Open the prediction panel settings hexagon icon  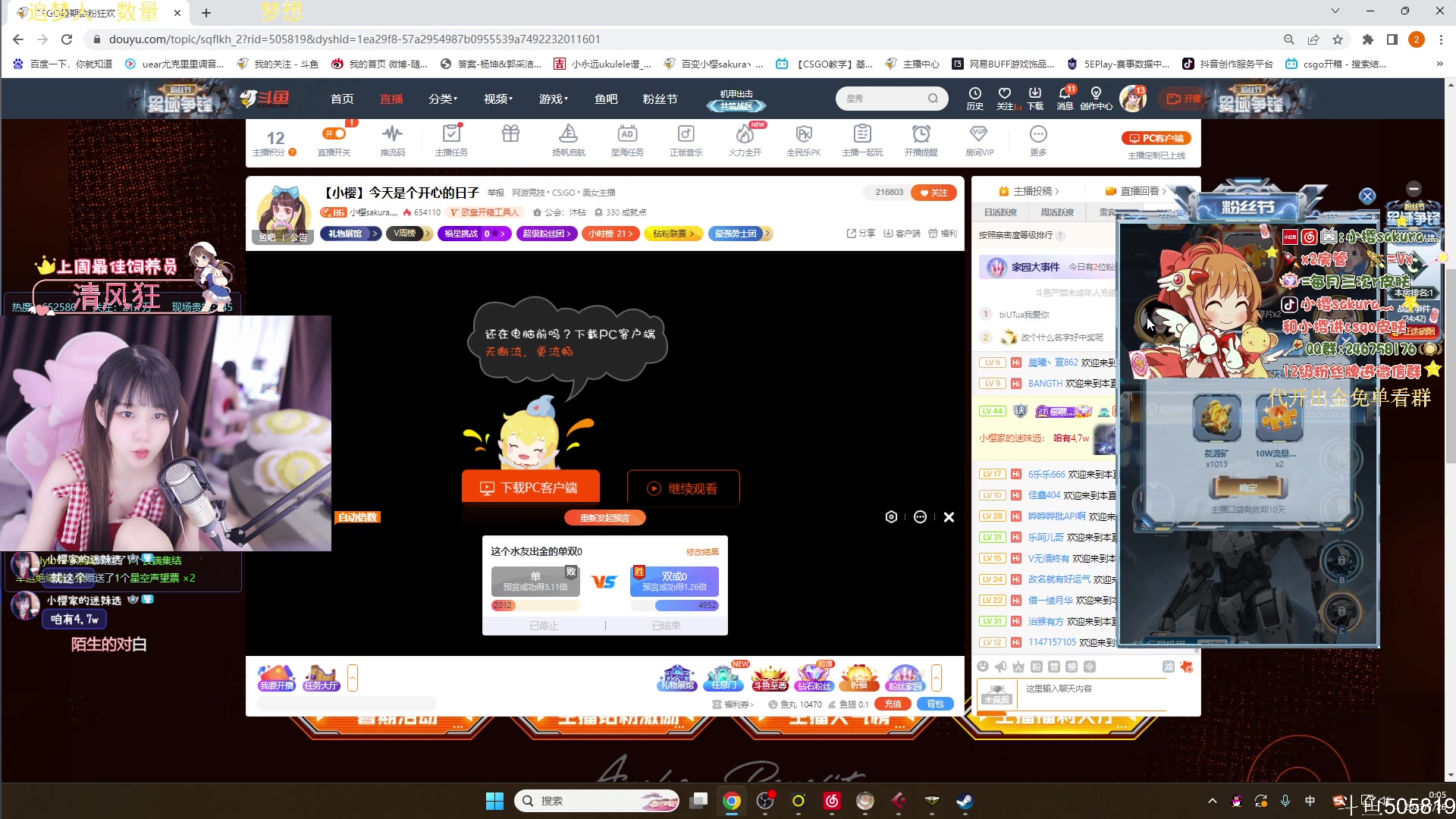[891, 517]
